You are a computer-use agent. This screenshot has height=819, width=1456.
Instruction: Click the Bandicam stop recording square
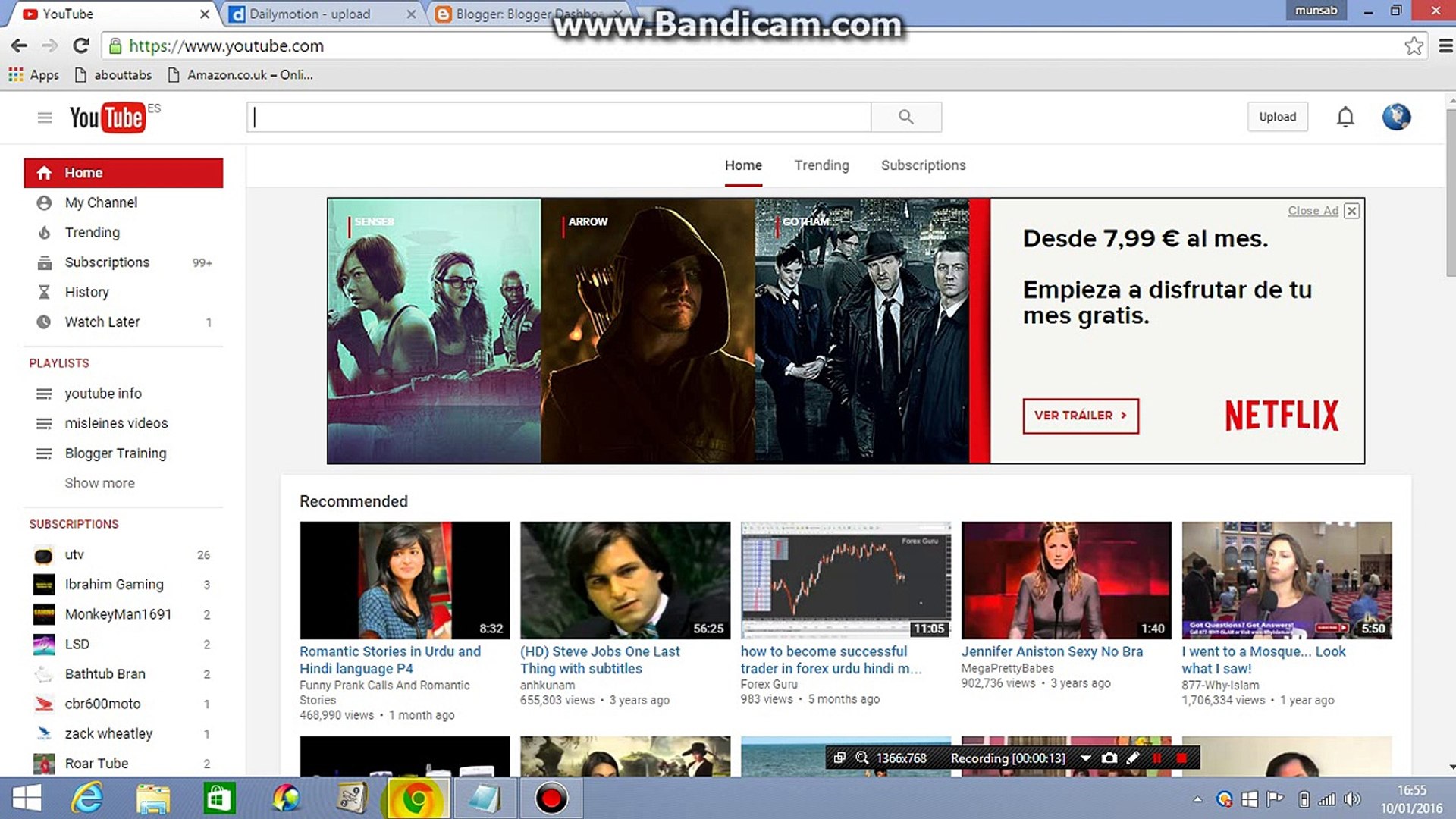(x=1181, y=758)
